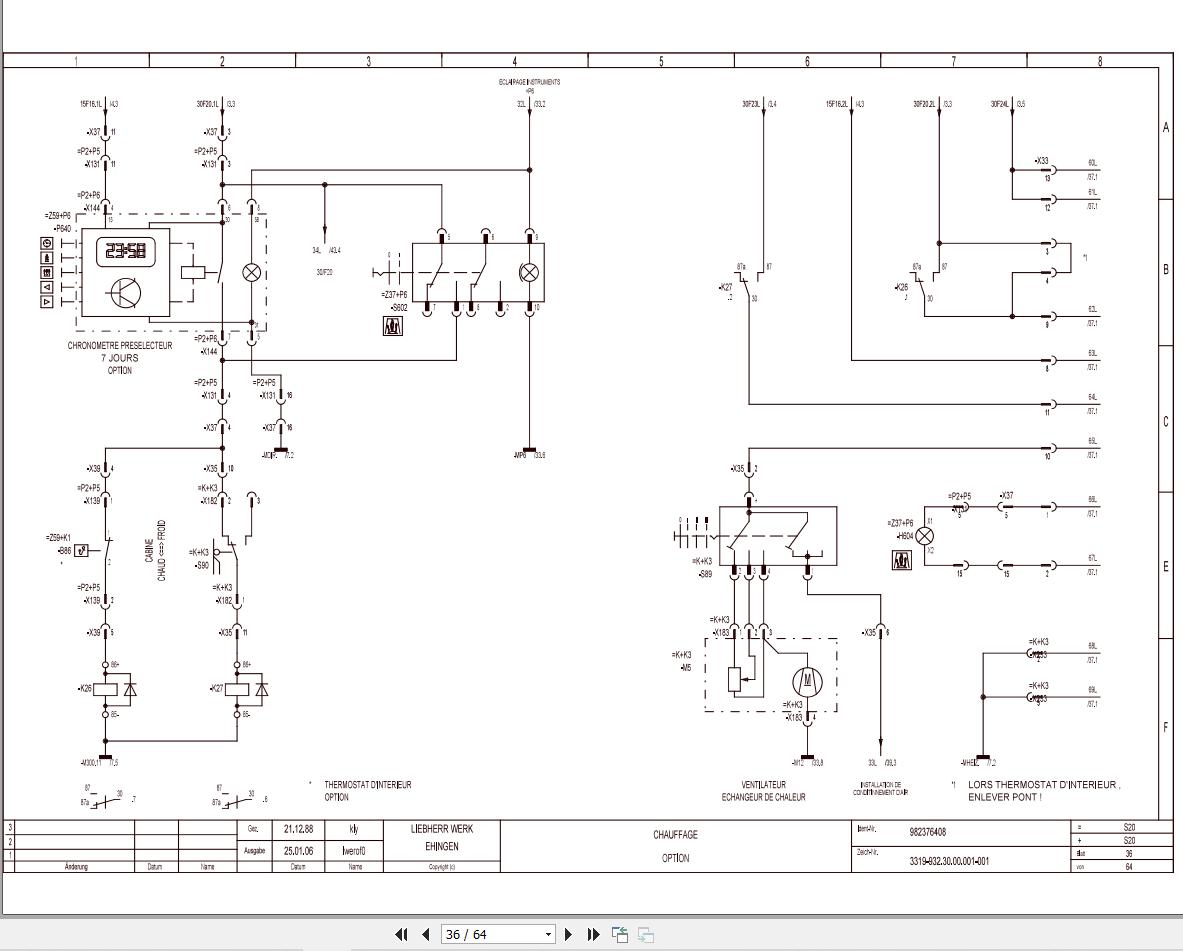This screenshot has width=1183, height=951.
Task: Click the CHAUFFAGE OPTION title text
Action: tap(675, 846)
